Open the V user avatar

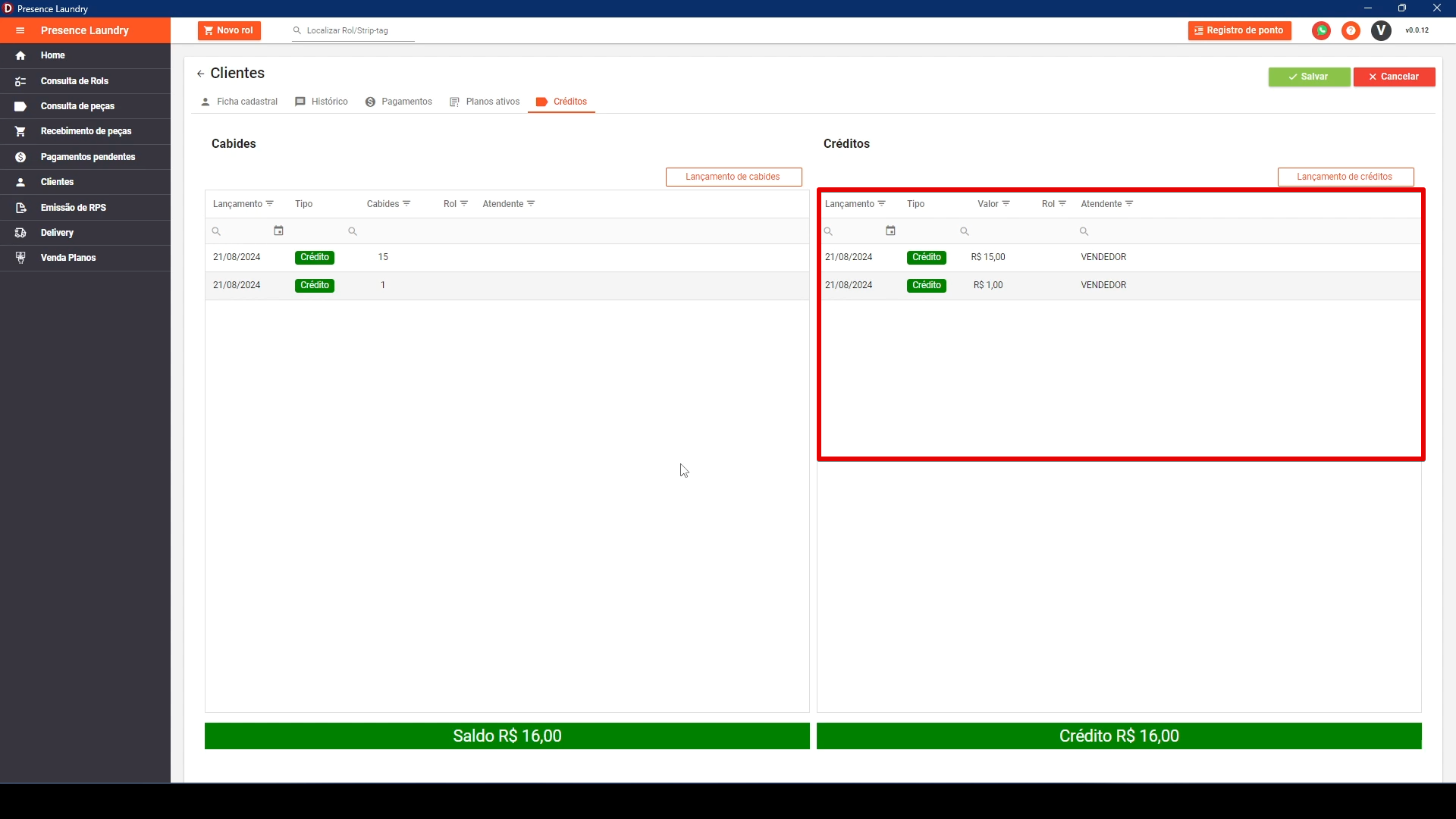click(x=1381, y=31)
